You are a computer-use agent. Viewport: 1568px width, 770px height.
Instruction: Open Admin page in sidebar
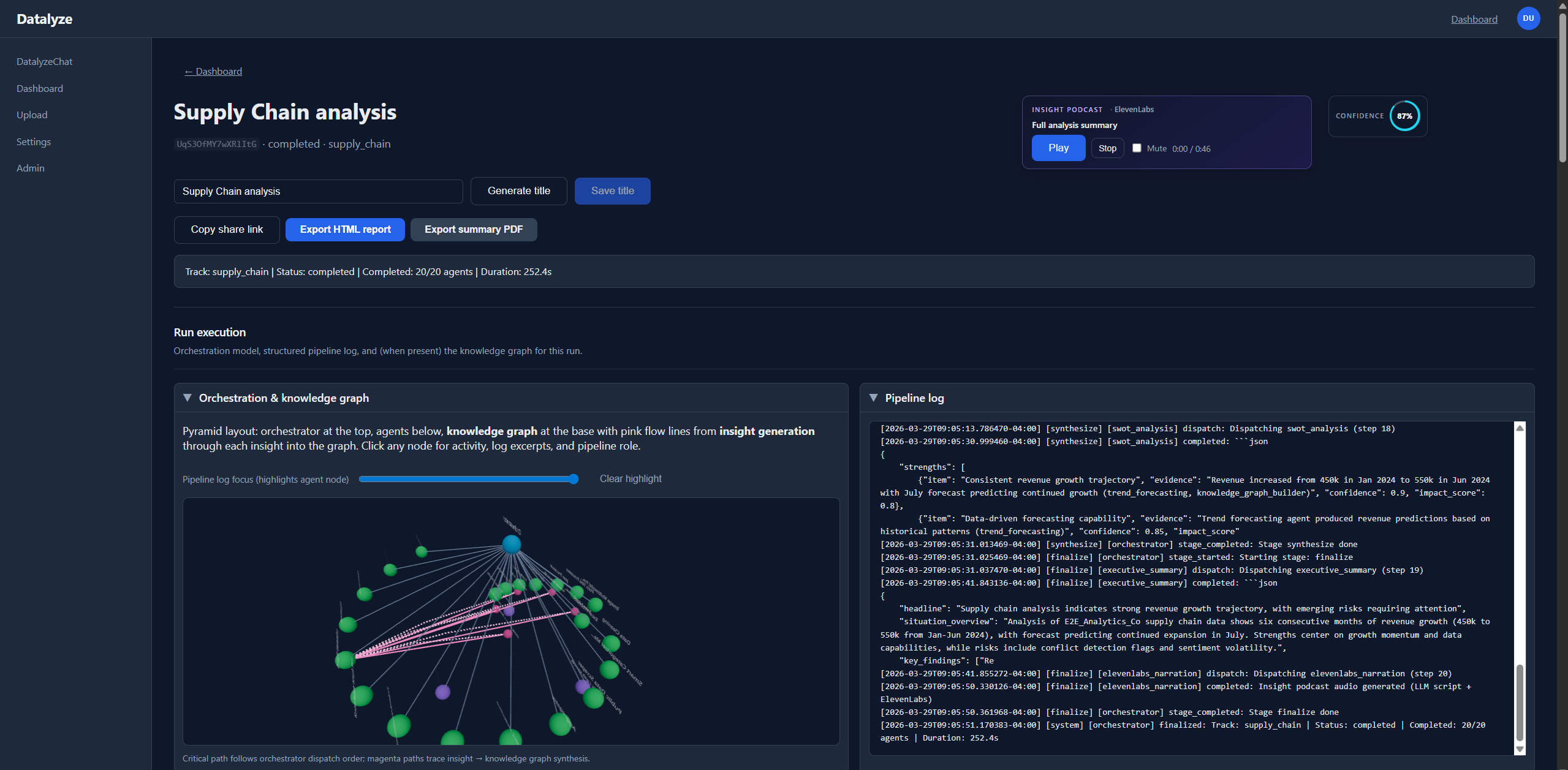(x=31, y=168)
